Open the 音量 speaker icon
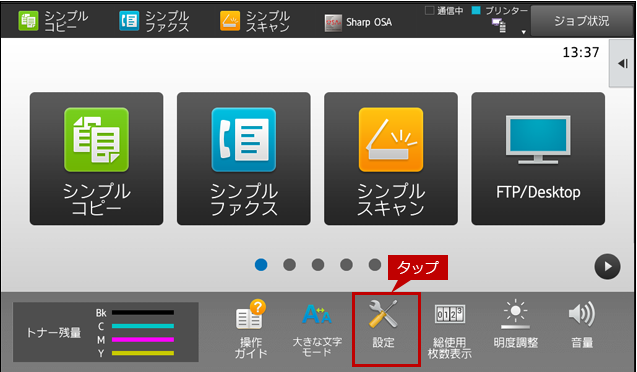The image size is (637, 372). tap(582, 325)
